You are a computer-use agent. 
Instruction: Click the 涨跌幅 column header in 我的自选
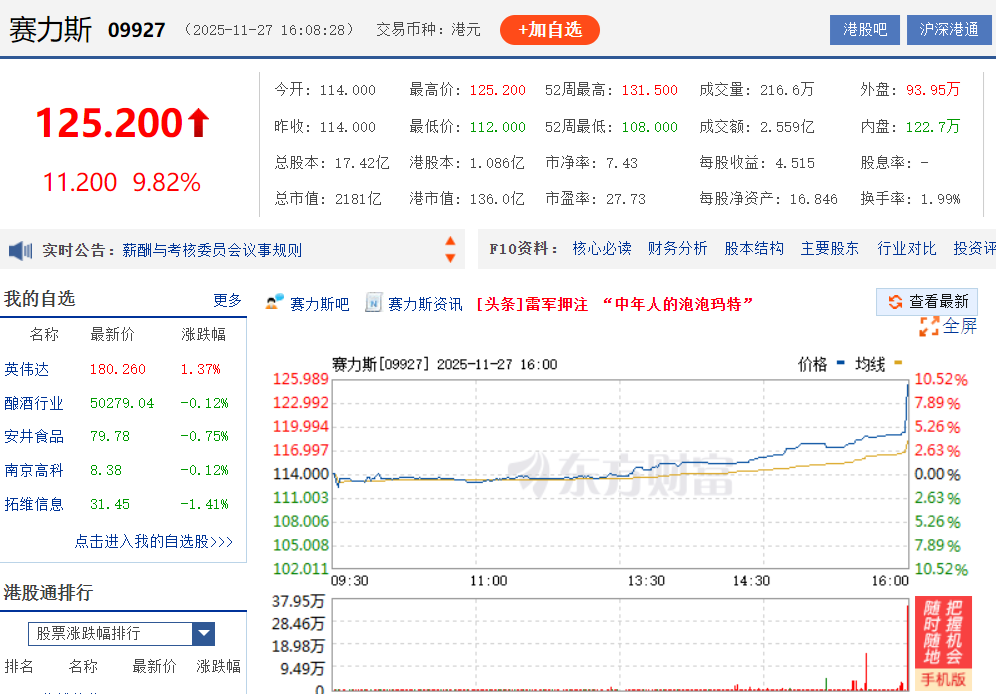tap(203, 335)
